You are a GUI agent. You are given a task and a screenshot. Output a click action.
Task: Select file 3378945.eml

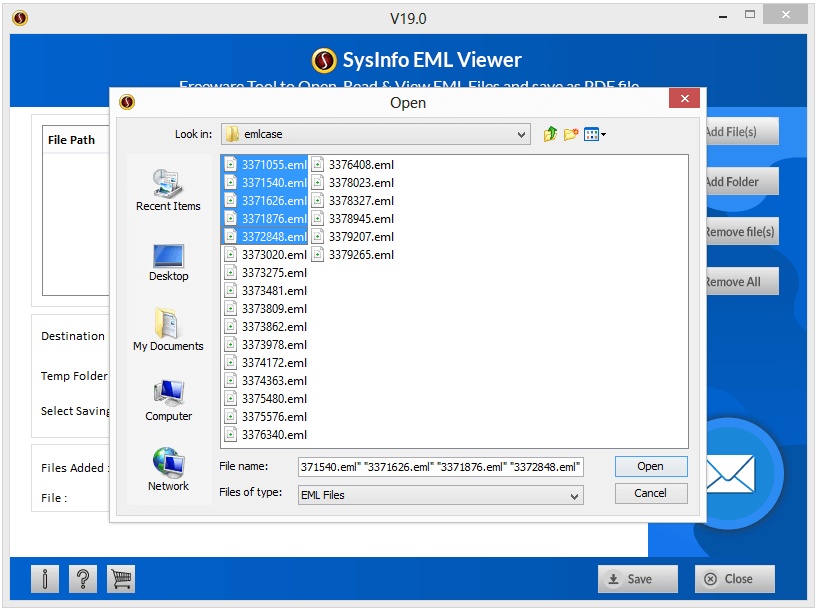(x=353, y=219)
